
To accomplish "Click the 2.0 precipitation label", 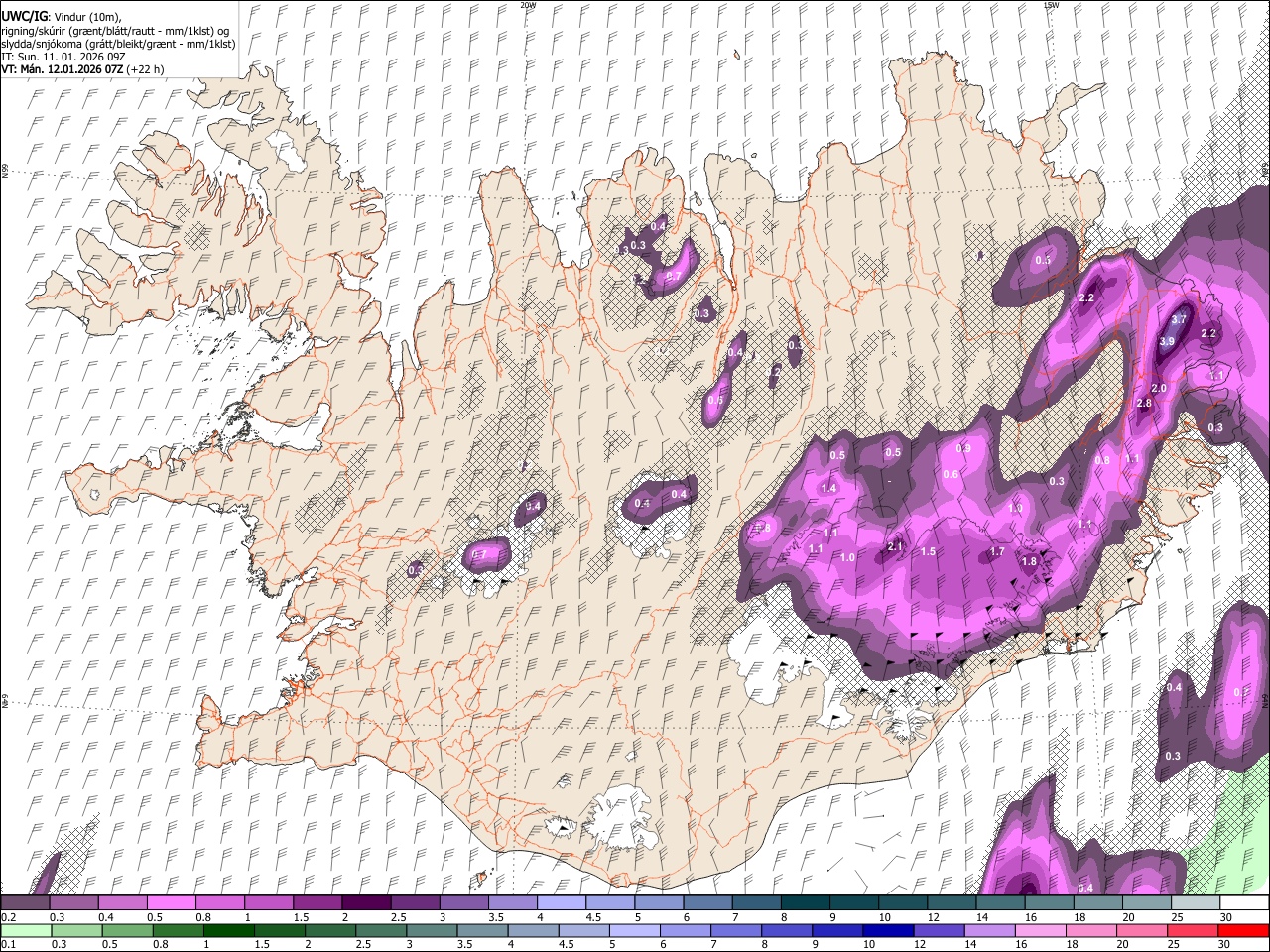I will [1159, 389].
